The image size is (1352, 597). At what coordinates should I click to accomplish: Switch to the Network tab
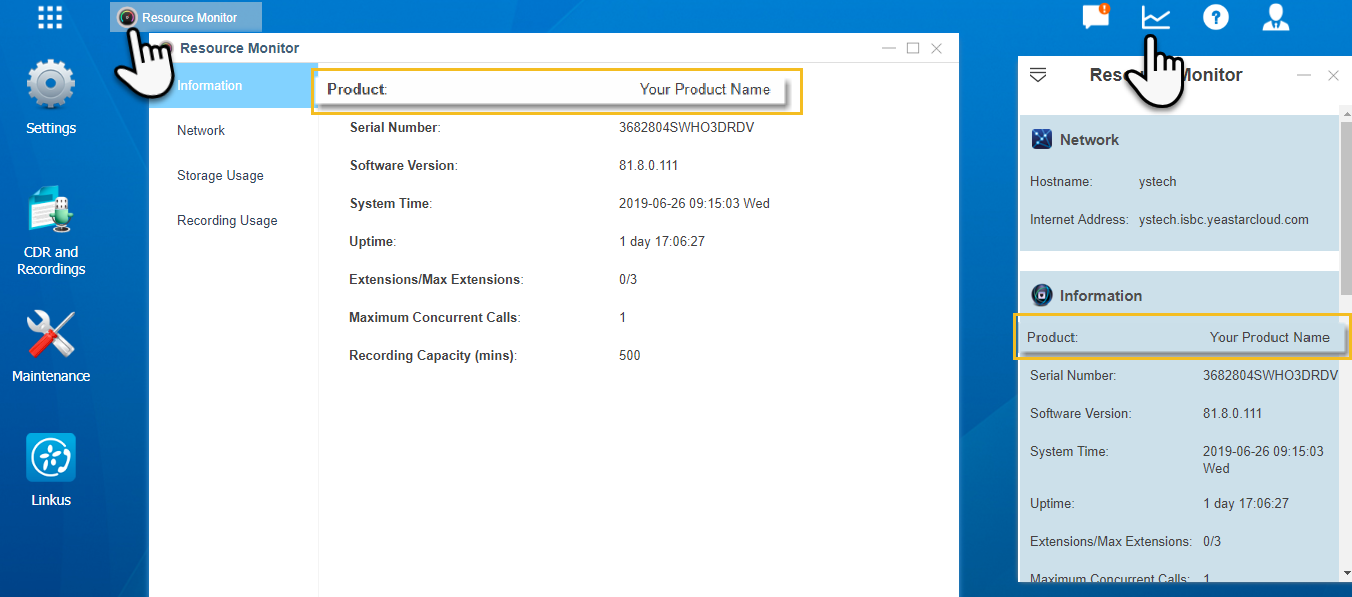point(201,131)
